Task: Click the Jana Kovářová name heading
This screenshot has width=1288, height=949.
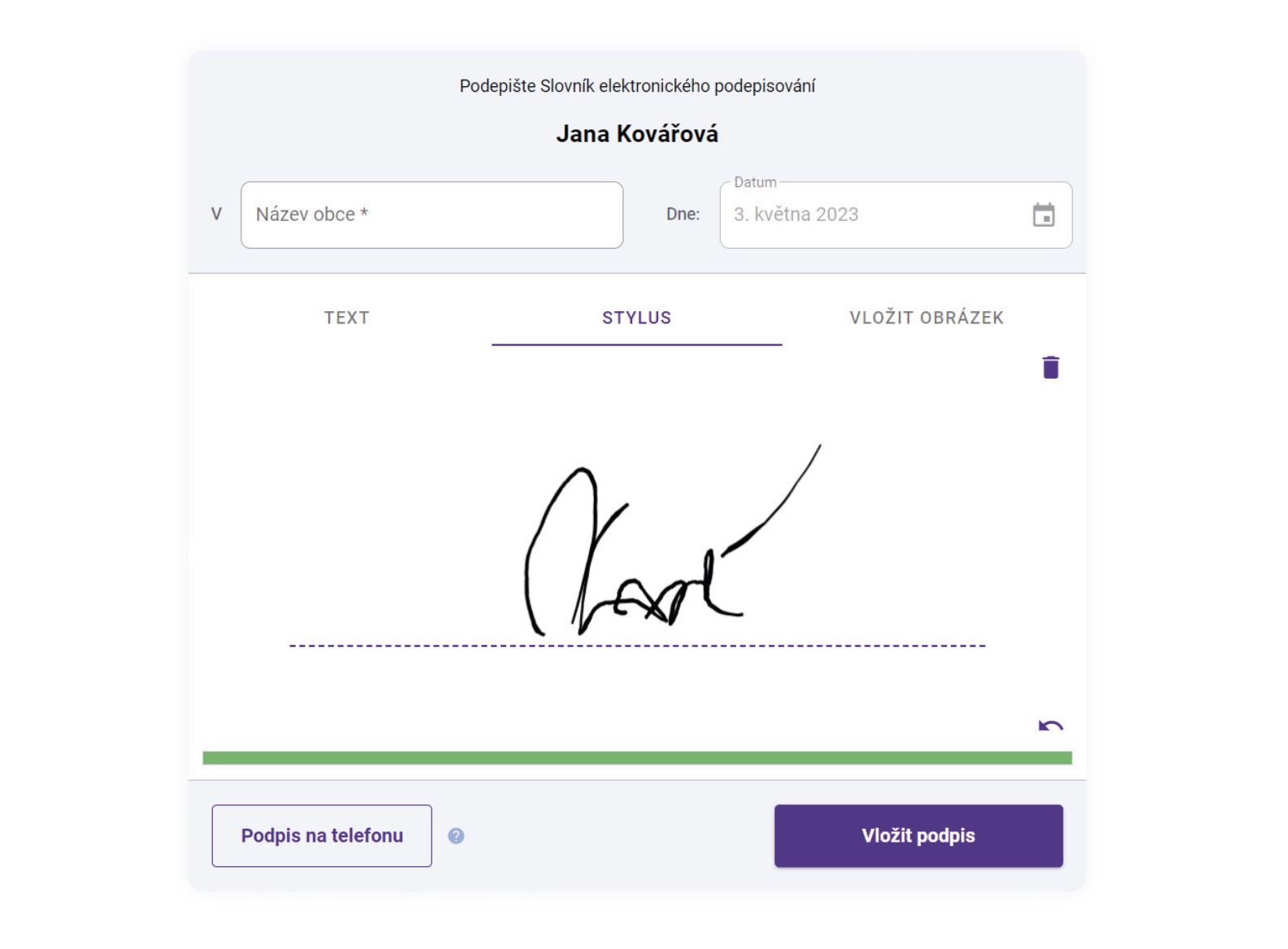Action: [x=637, y=134]
